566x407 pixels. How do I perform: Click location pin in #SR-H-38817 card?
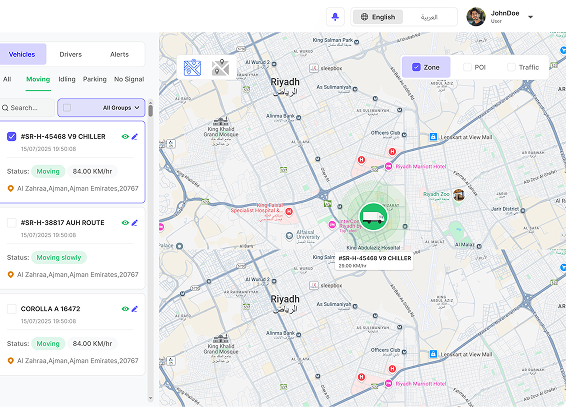click(10, 275)
